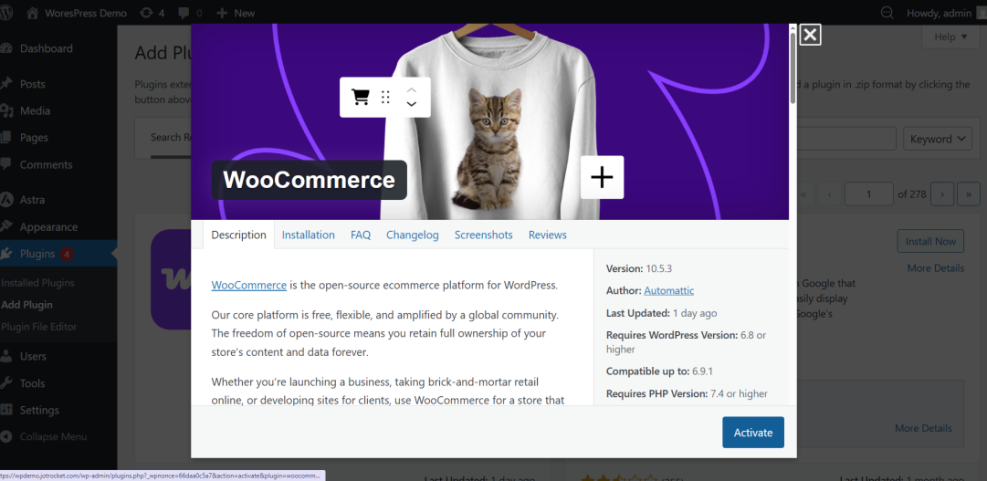
Task: Click the cart icon in banner image
Action: tap(360, 97)
